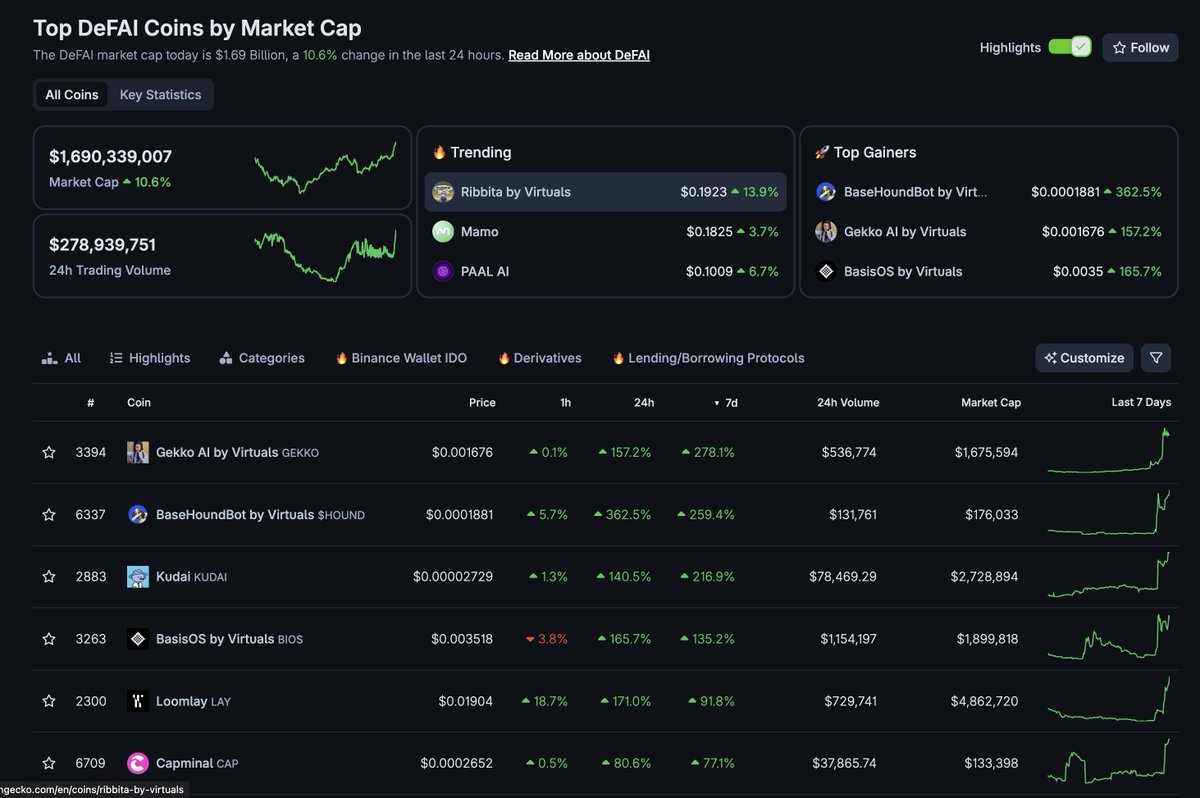Star the Loomlay coin row
1200x798 pixels.
[48, 701]
